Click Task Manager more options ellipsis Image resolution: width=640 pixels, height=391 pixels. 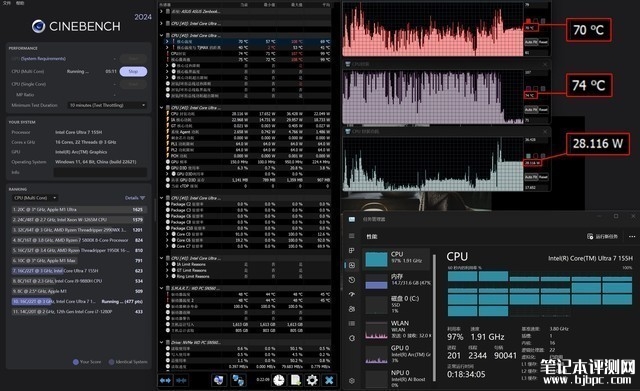[632, 236]
